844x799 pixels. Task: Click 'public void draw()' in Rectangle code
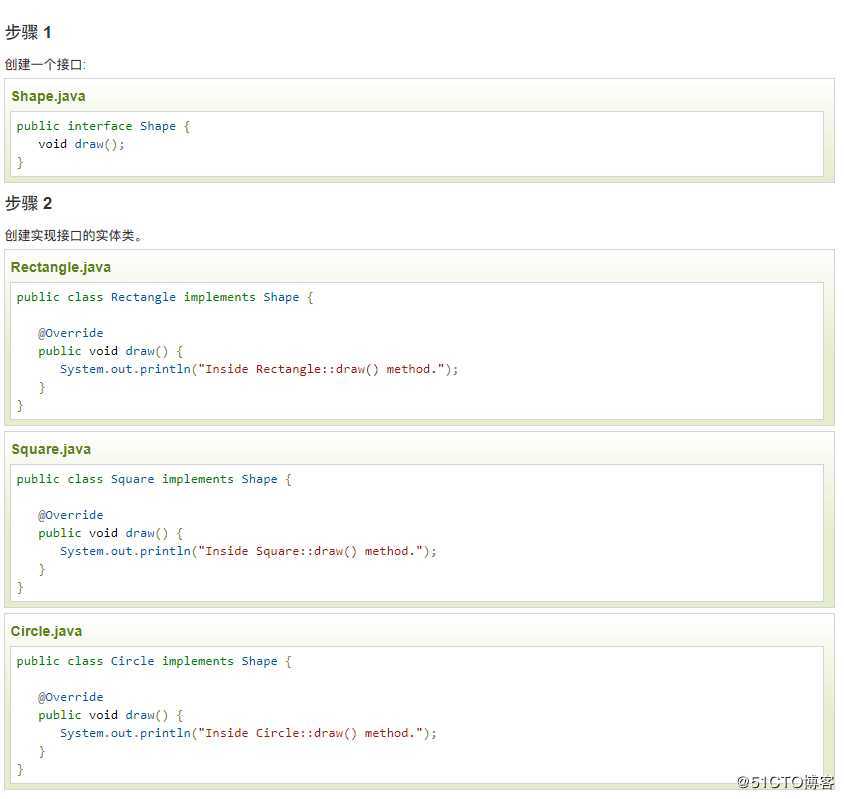(111, 352)
